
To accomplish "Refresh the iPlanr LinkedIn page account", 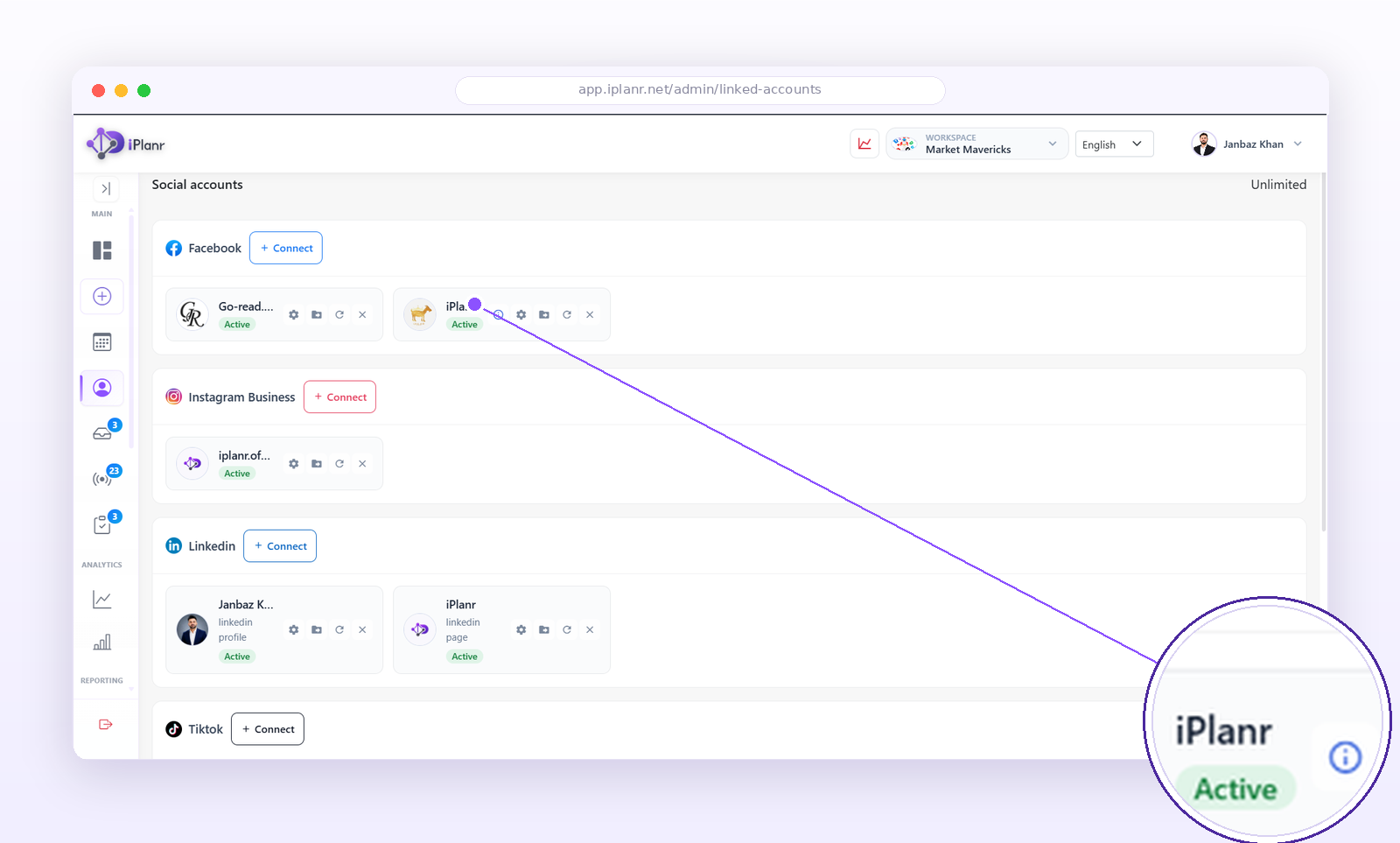I will (567, 629).
